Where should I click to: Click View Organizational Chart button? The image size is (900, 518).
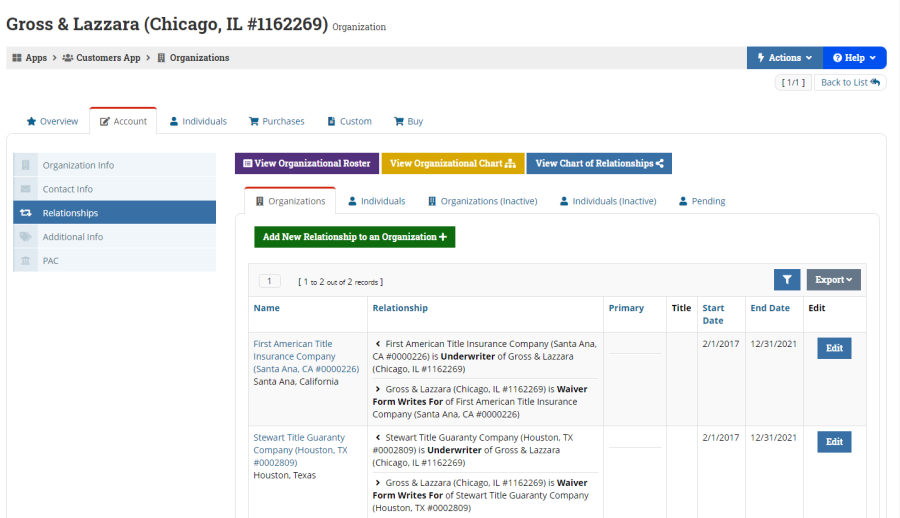(453, 163)
